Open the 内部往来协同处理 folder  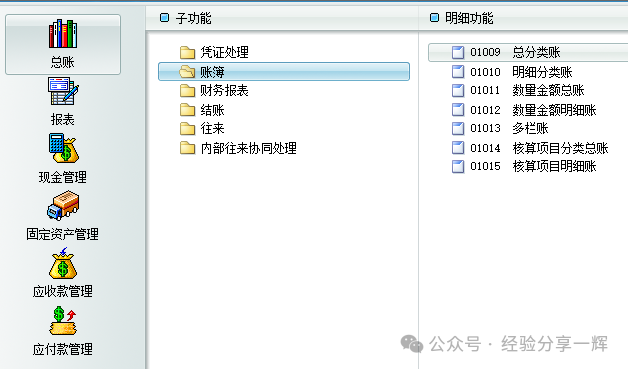(x=238, y=148)
